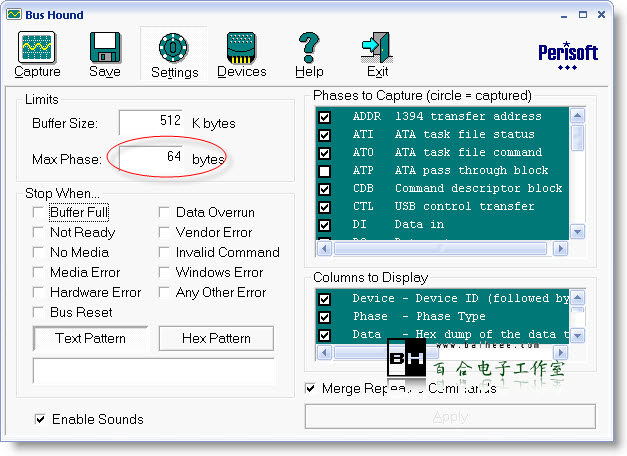
Task: Toggle Hardware Error checkbox
Action: click(x=38, y=292)
